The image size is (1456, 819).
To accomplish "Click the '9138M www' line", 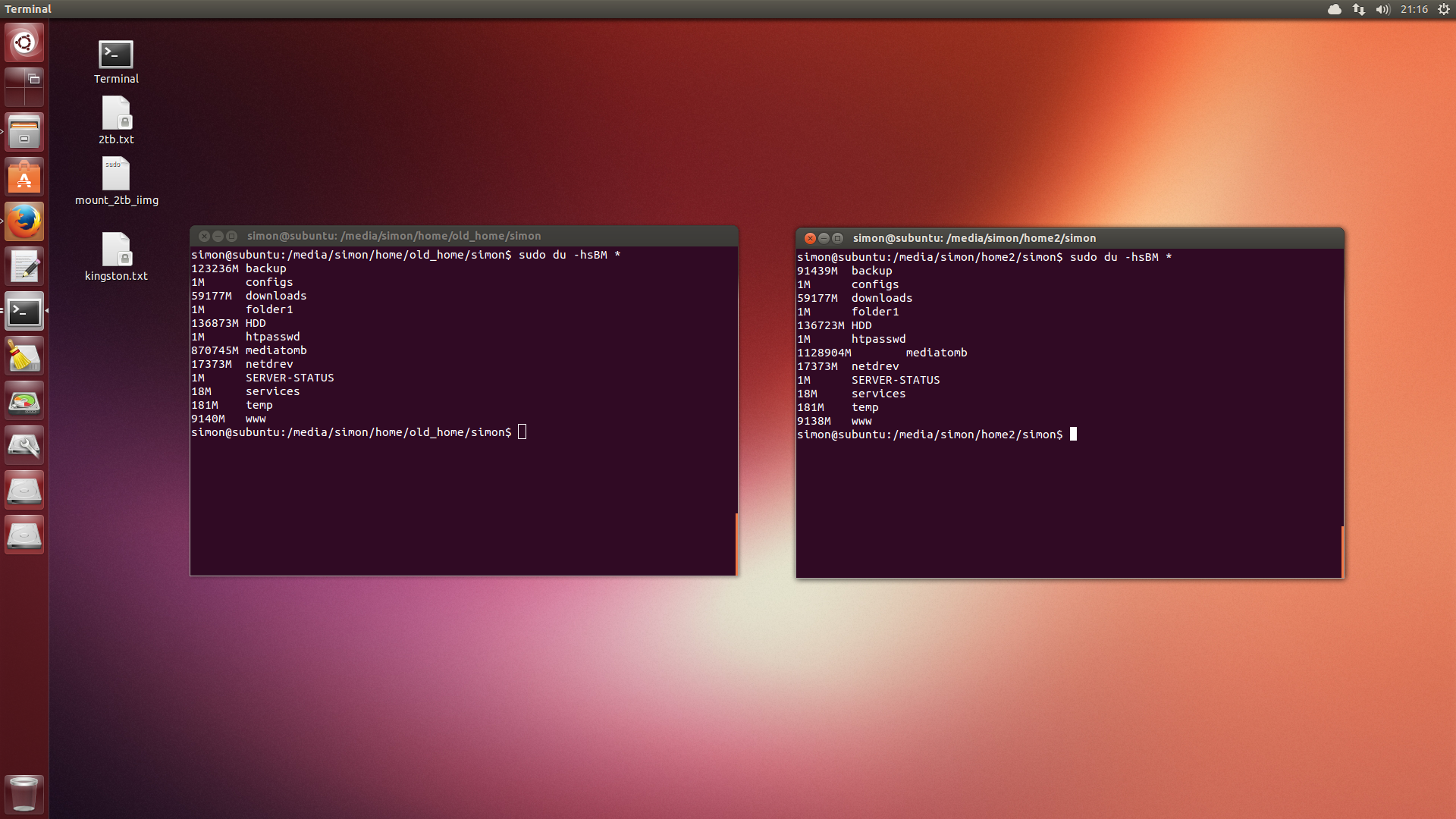I will [x=834, y=421].
